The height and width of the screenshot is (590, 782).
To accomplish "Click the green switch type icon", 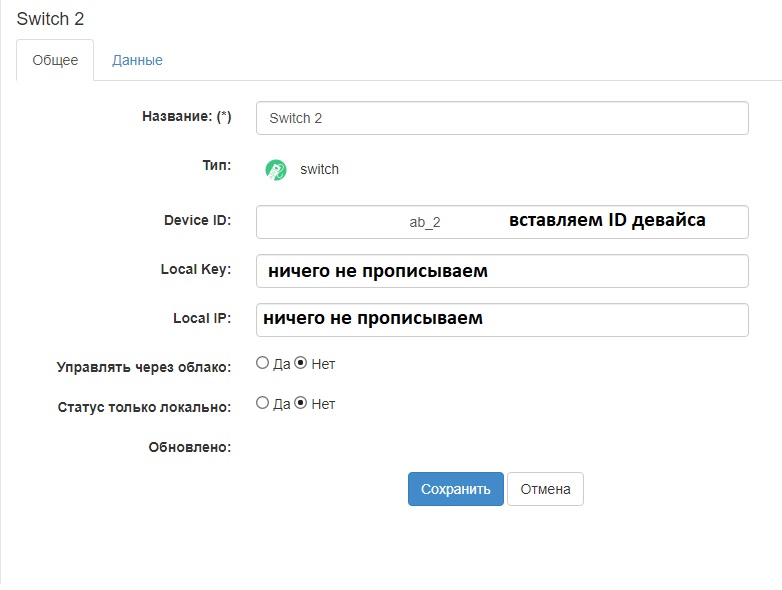I will click(x=276, y=170).
